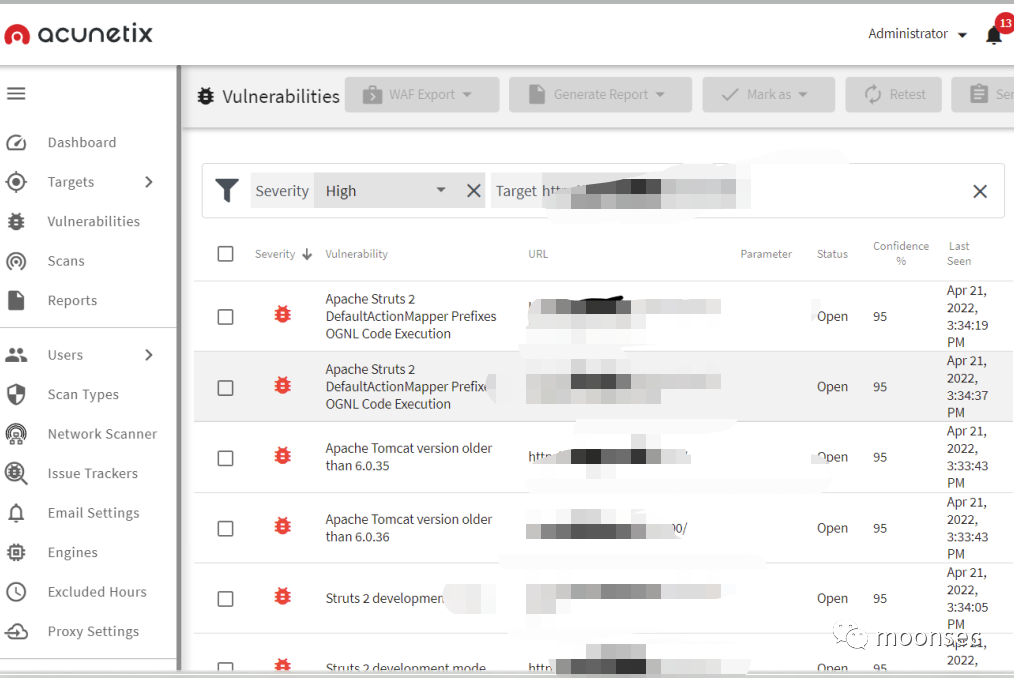Screen dimensions: 1014x678
Task: Remove the Severity filter with X
Action: click(474, 191)
